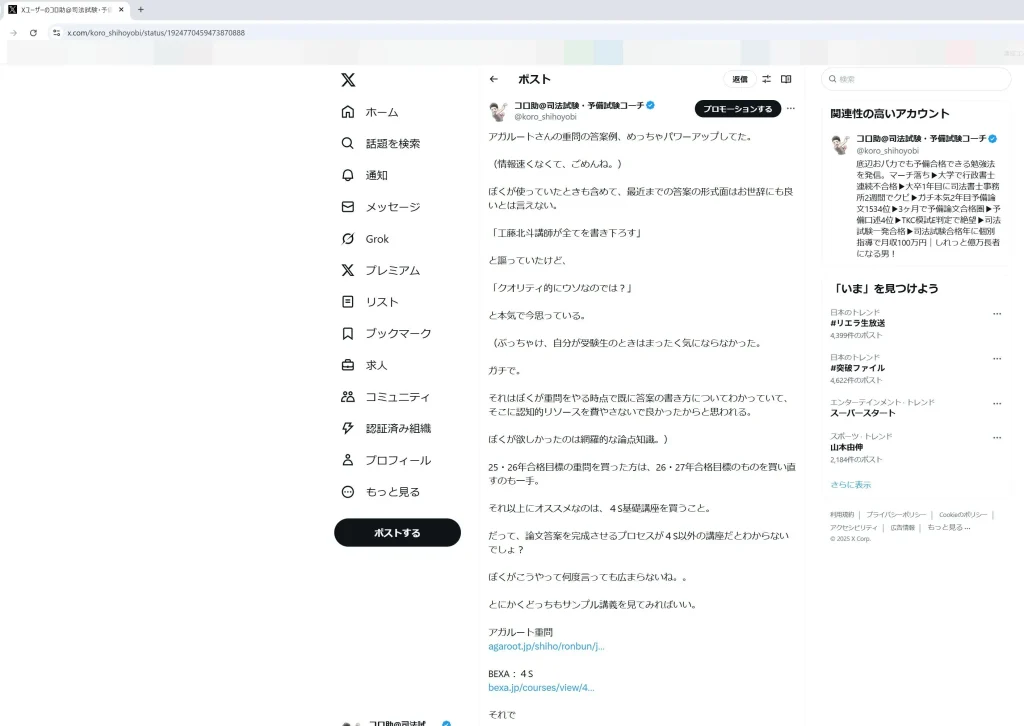The width and height of the screenshot is (1024, 726).
Task: Open the ホーム home page
Action: (370, 112)
